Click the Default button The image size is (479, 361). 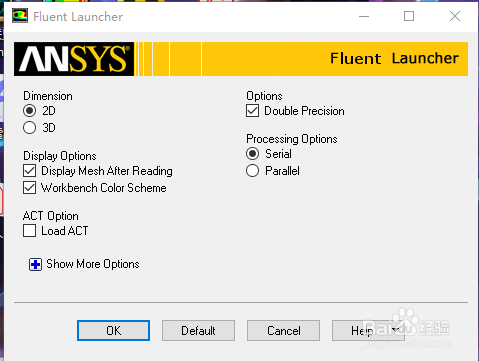point(198,331)
